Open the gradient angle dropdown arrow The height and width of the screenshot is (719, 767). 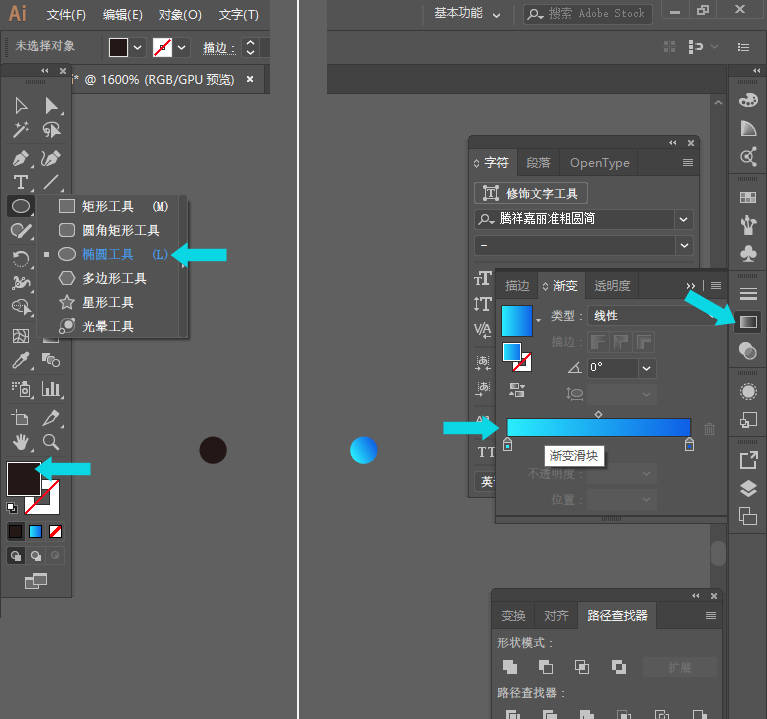646,368
